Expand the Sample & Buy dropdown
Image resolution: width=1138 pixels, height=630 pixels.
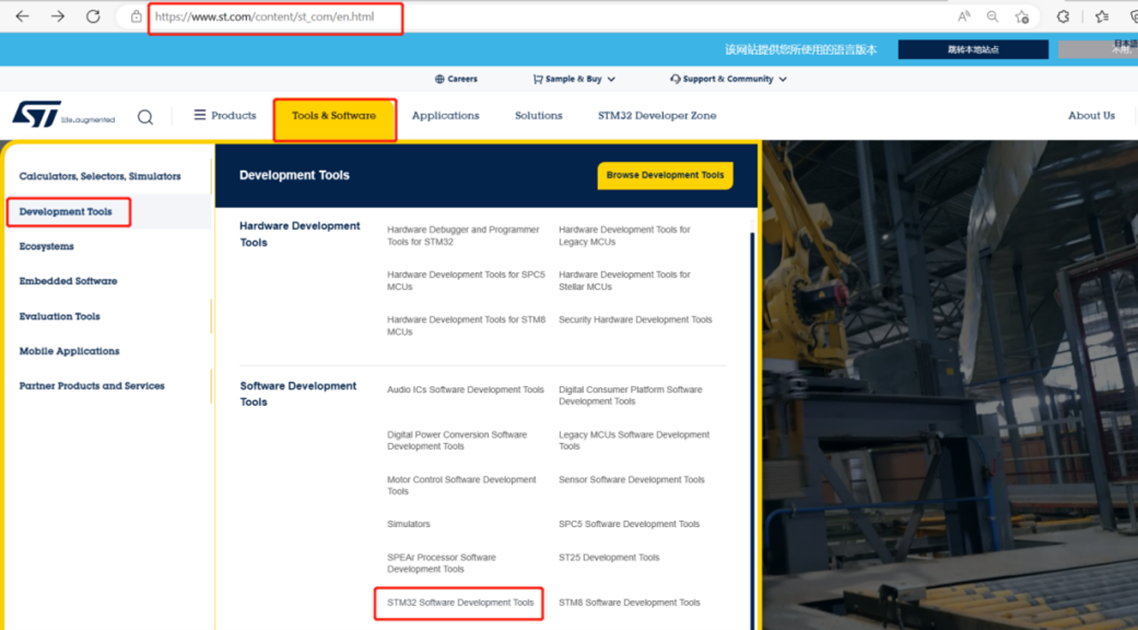click(574, 79)
